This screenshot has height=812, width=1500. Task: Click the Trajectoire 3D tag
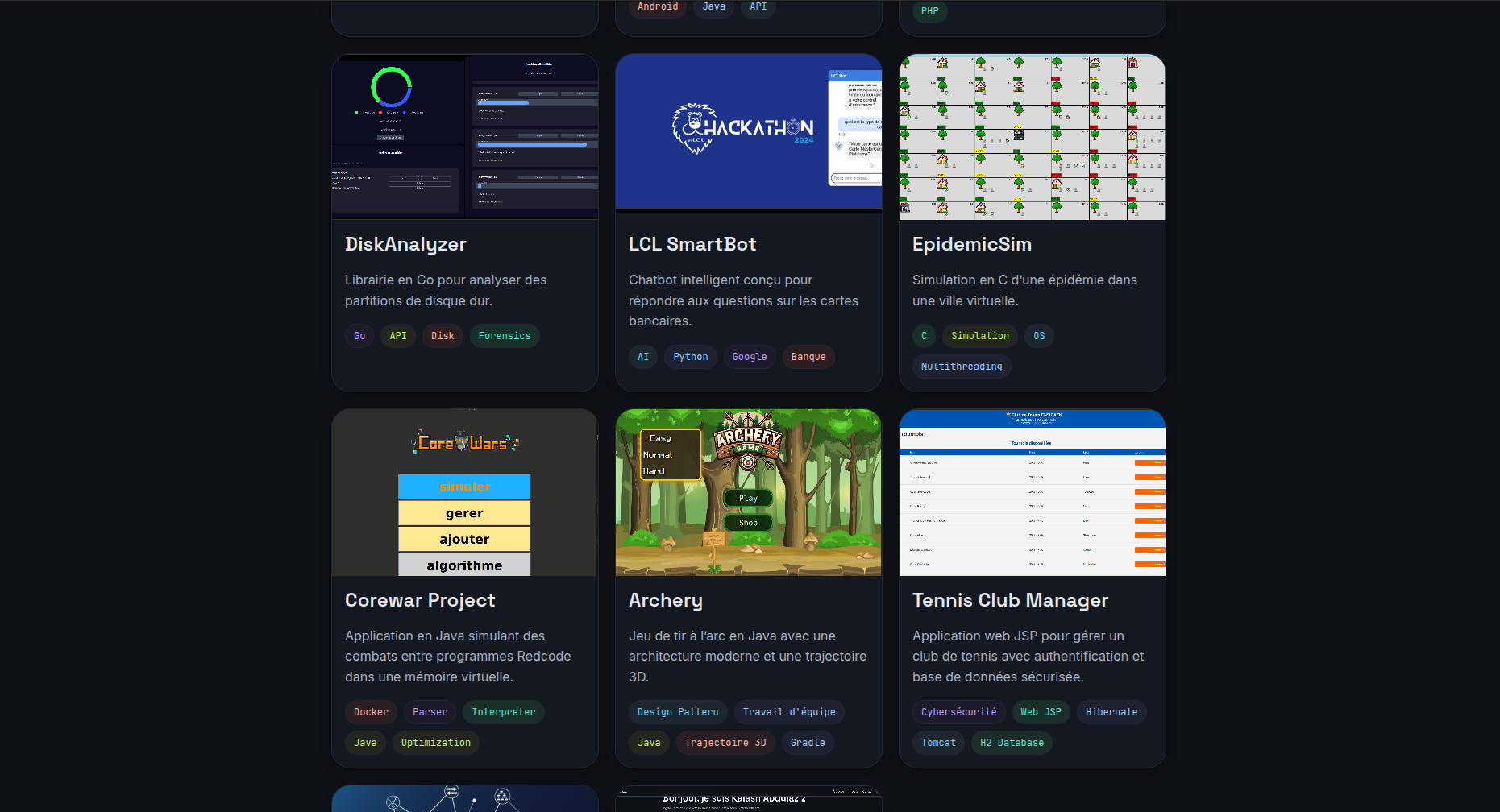click(x=725, y=743)
